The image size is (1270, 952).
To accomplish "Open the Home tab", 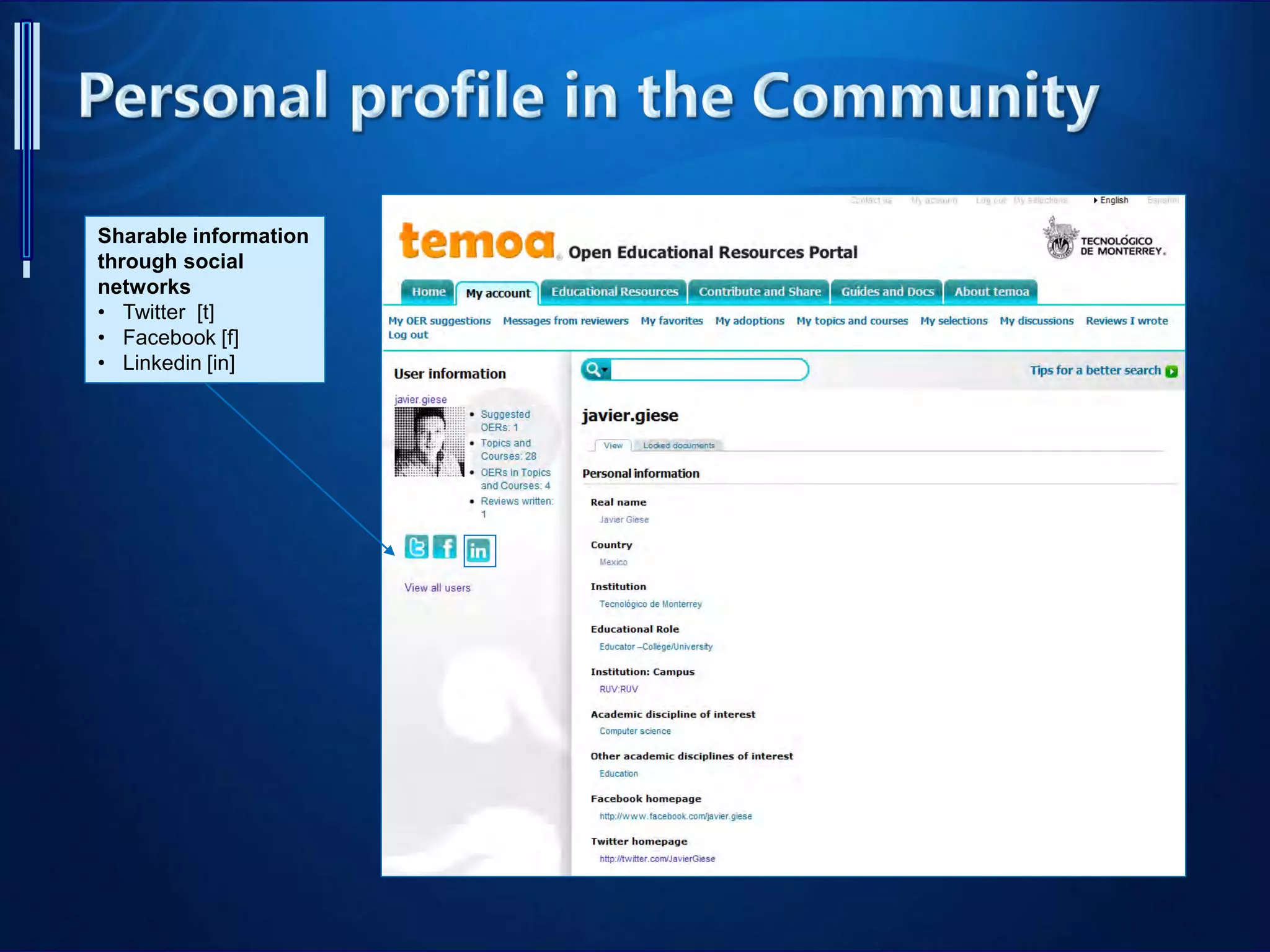I will 429,292.
